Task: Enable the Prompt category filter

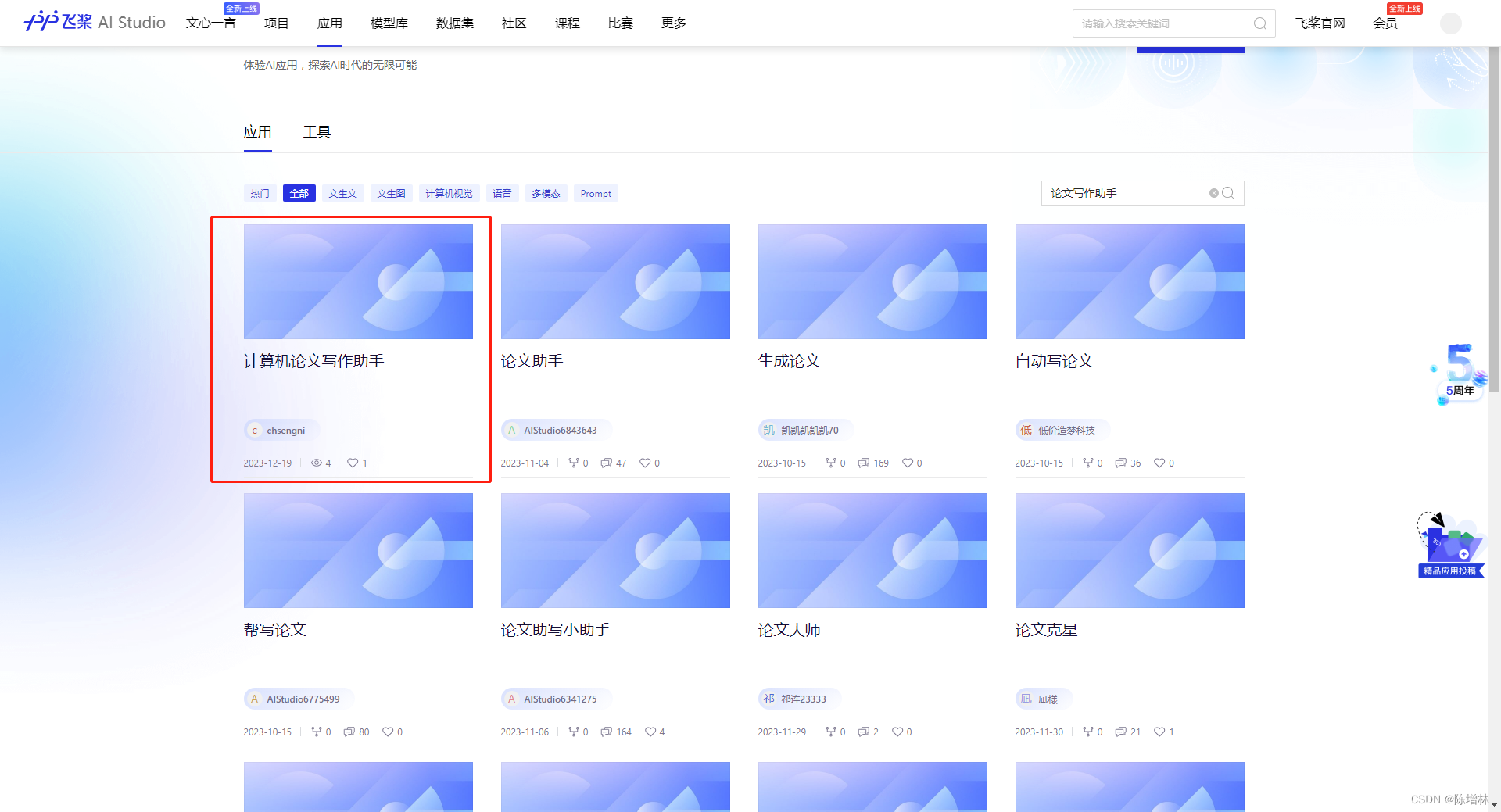Action: 596,193
